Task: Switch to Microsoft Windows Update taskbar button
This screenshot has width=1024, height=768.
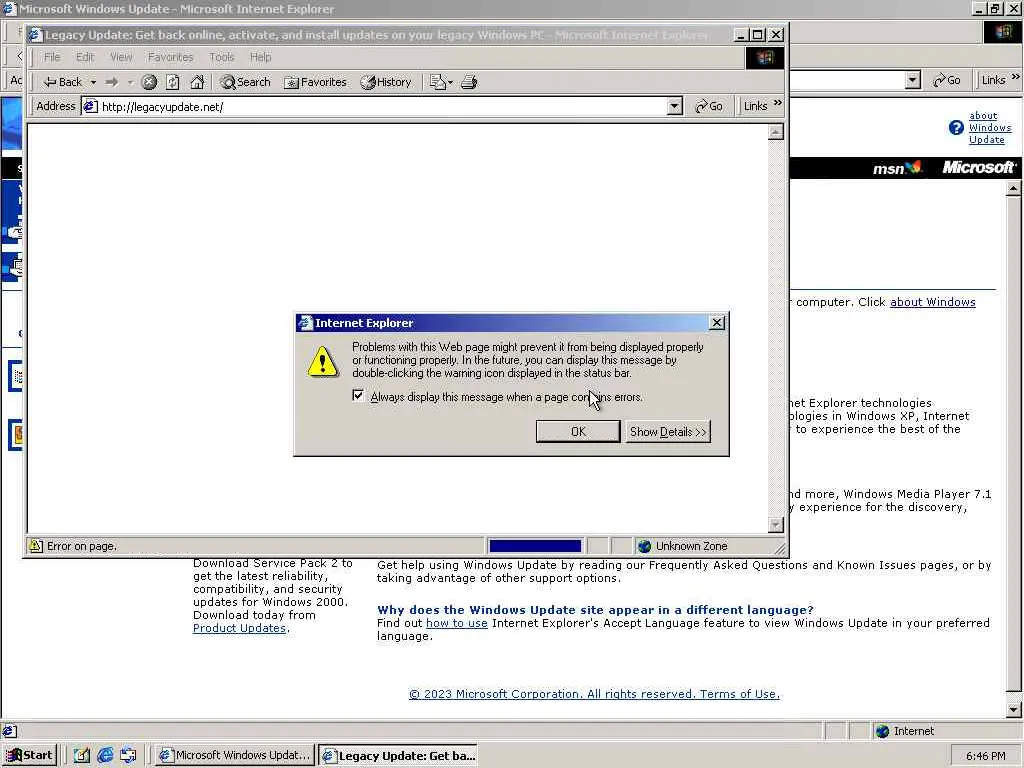Action: click(234, 756)
